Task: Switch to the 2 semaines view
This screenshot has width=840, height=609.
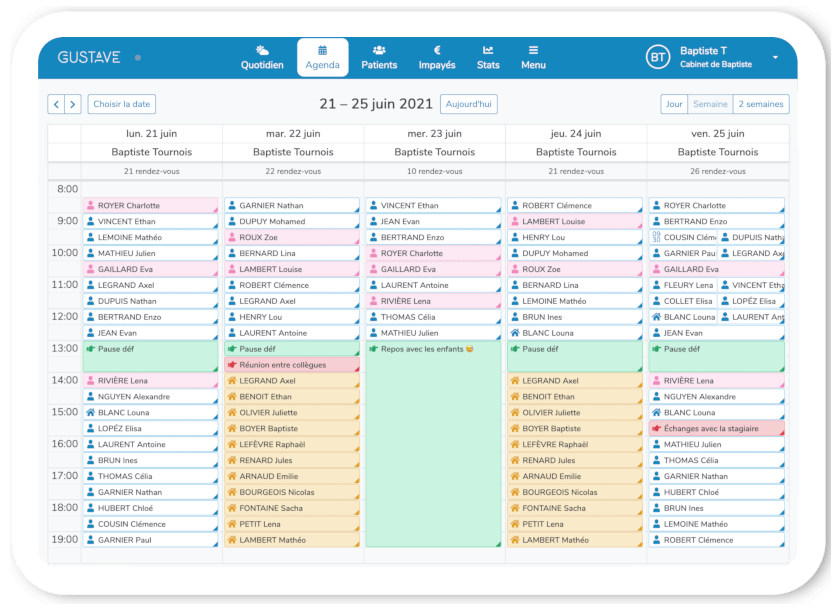Action: pyautogui.click(x=761, y=104)
